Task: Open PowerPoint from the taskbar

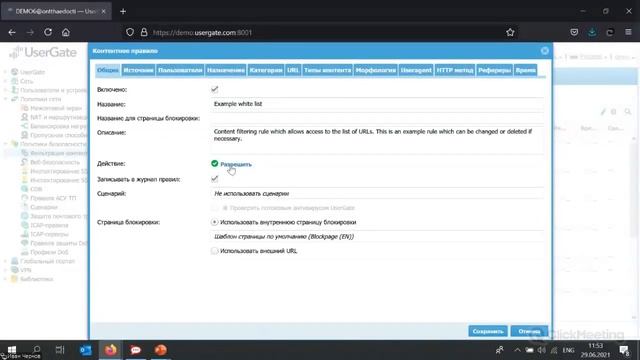Action: coord(161,350)
